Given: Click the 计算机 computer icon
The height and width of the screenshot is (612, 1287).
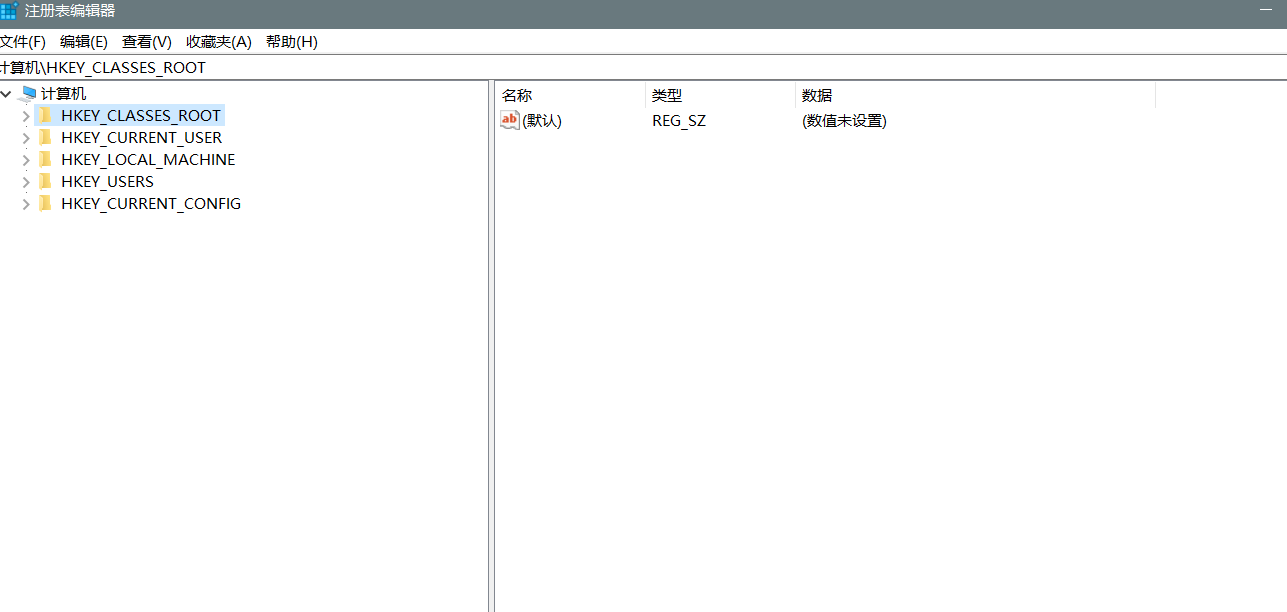Looking at the screenshot, I should pos(28,94).
